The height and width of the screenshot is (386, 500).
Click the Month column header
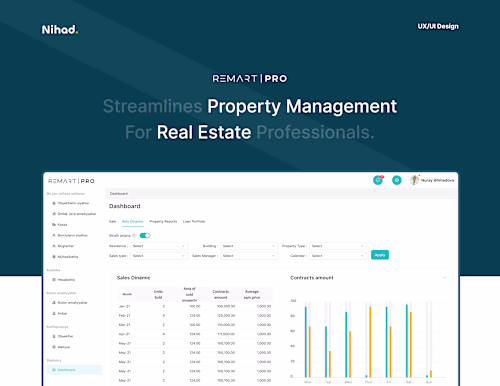(x=127, y=294)
